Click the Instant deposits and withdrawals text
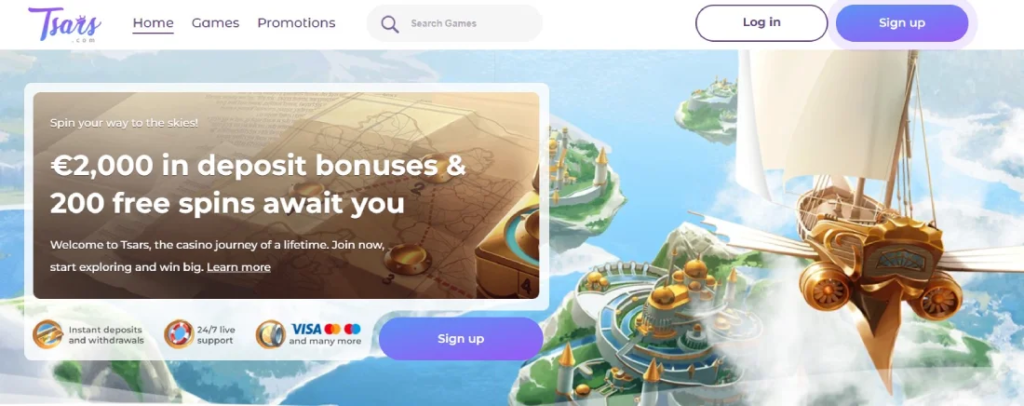Image resolution: width=1024 pixels, height=406 pixels. 106,335
